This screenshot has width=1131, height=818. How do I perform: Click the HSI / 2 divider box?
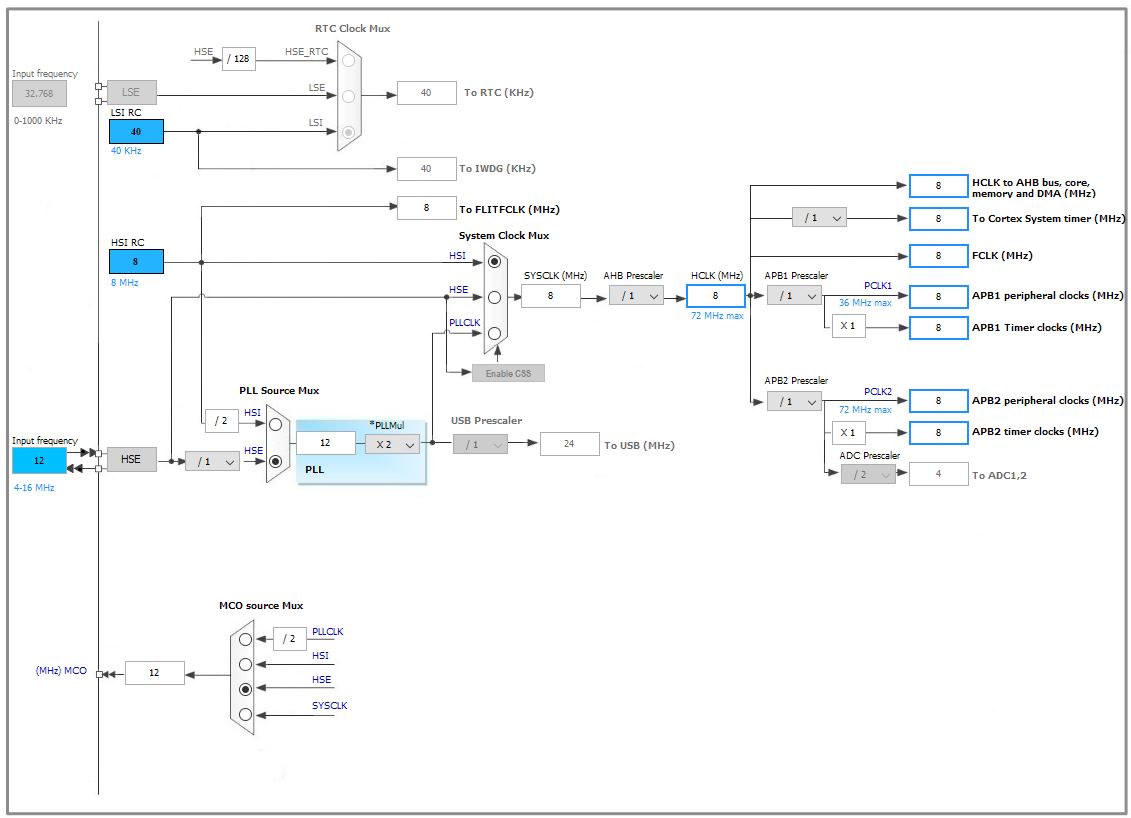pyautogui.click(x=222, y=421)
